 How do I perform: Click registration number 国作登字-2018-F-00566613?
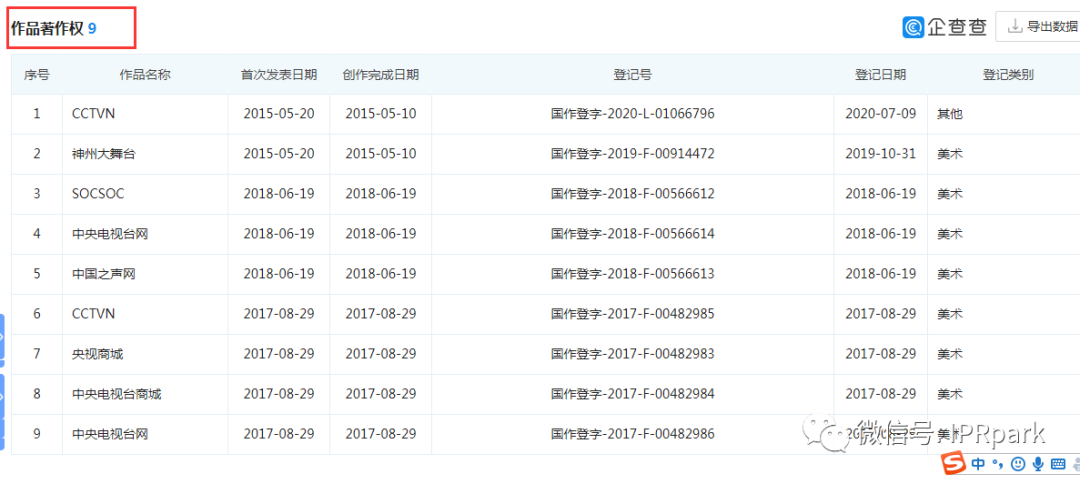click(632, 273)
